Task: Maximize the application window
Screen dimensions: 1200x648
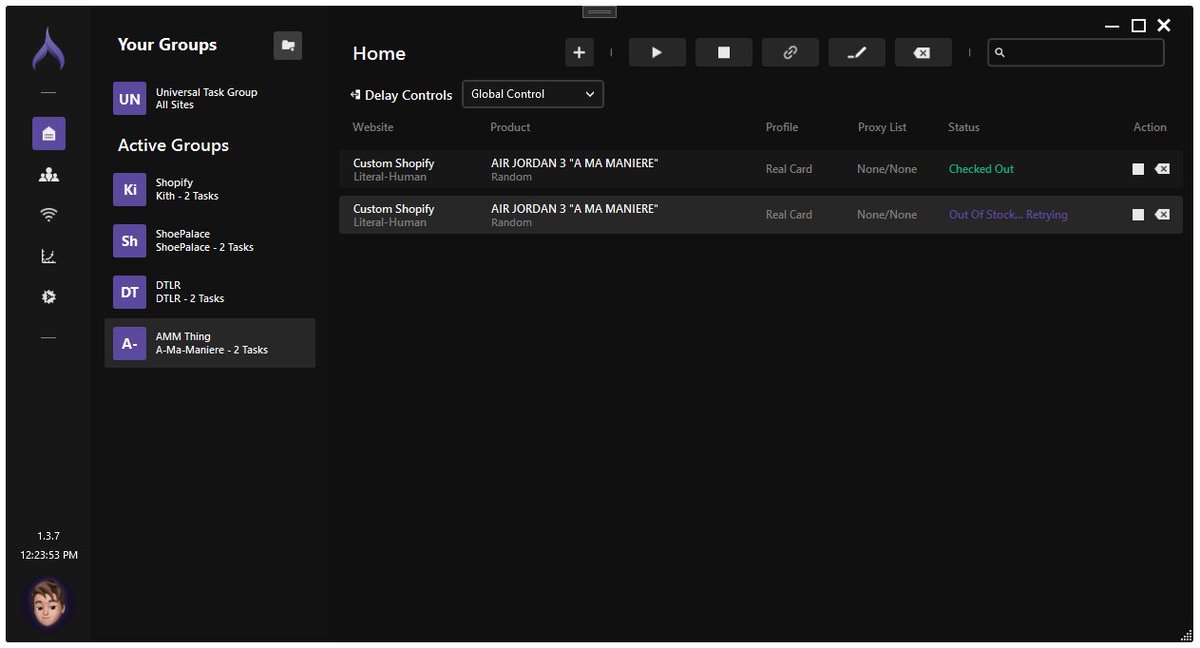Action: click(x=1139, y=26)
